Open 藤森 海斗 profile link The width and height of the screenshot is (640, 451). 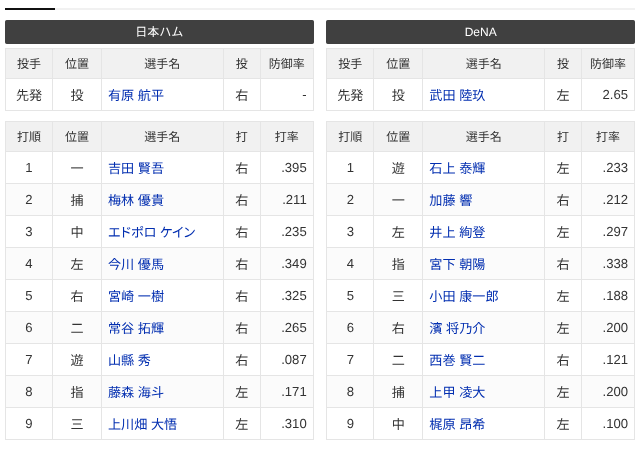pos(136,392)
